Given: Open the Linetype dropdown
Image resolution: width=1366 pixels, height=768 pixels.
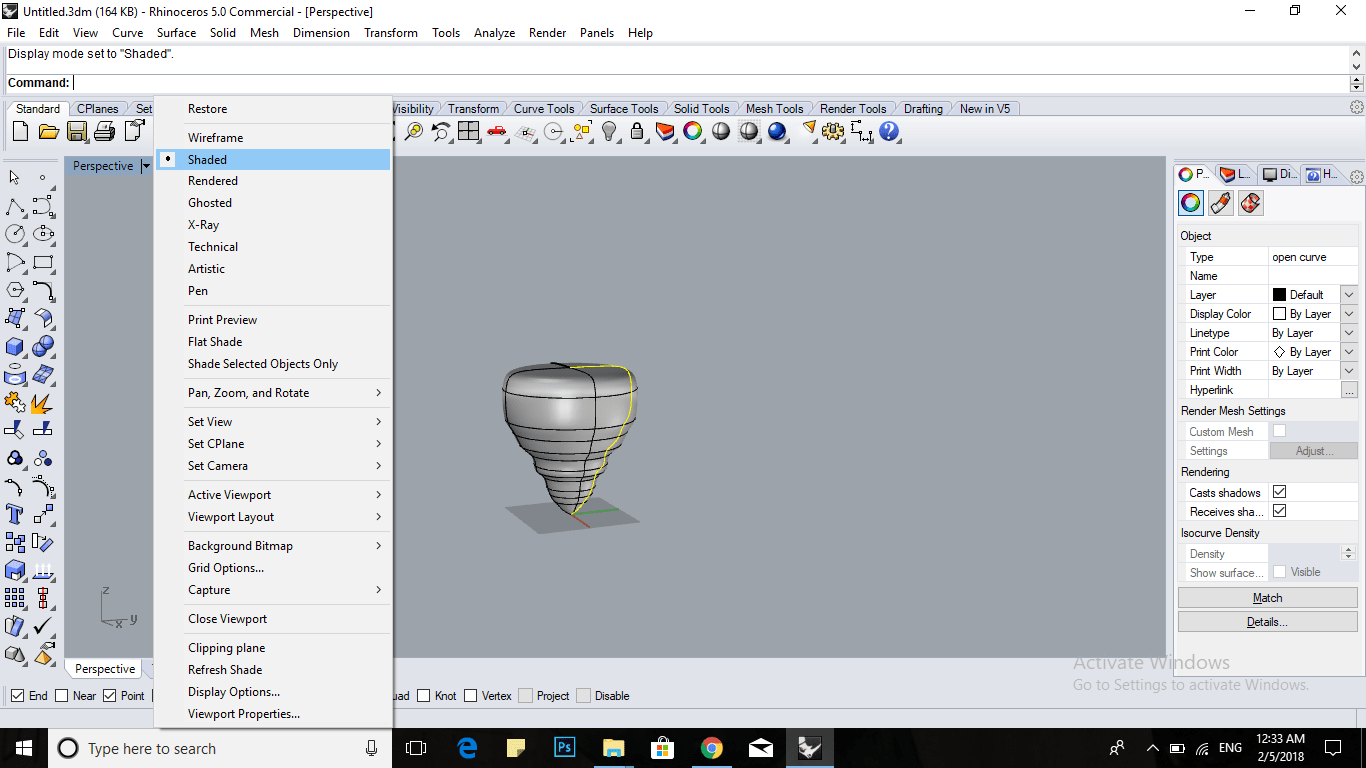Looking at the screenshot, I should coord(1349,333).
